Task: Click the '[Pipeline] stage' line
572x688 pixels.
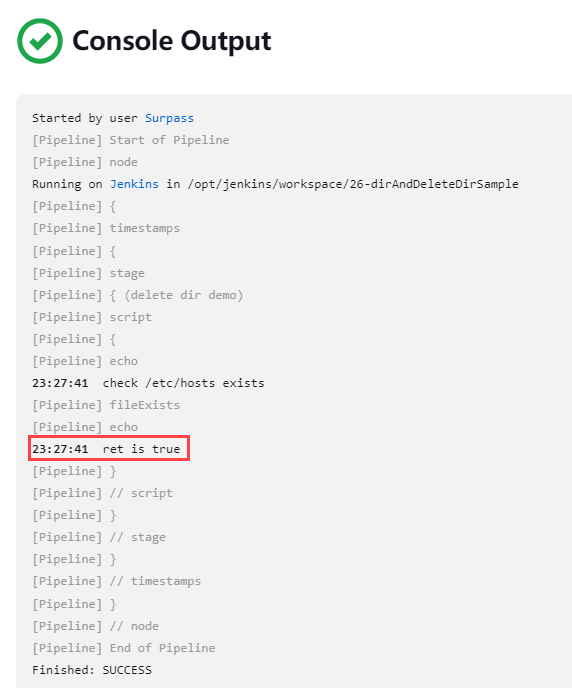Action: 89,273
